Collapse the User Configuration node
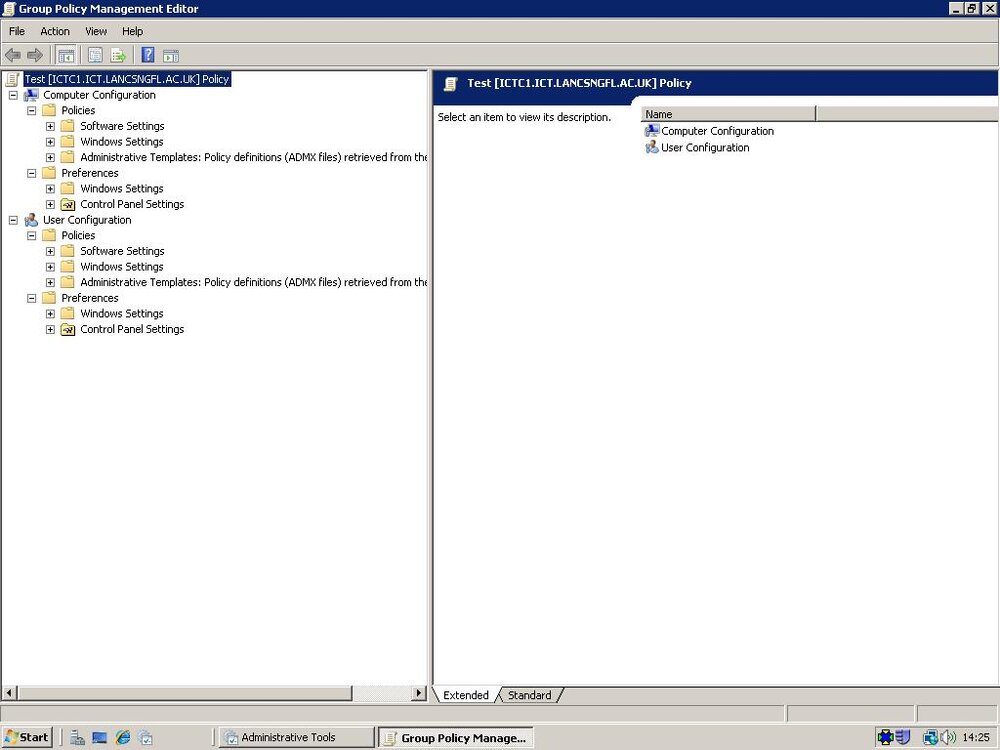1000x750 pixels. coord(13,220)
